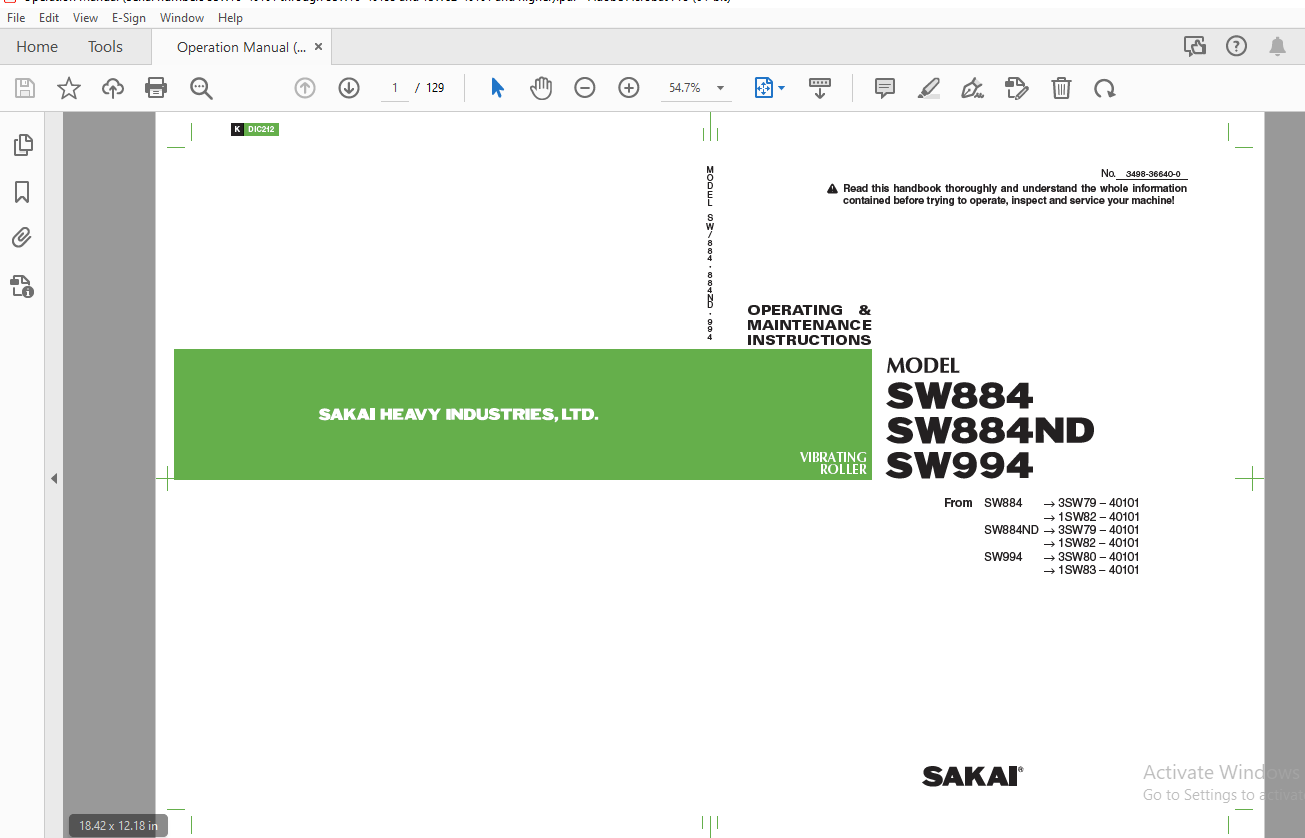Click the SW884ND model heading
Screen dimensions: 1305x838
pos(990,431)
